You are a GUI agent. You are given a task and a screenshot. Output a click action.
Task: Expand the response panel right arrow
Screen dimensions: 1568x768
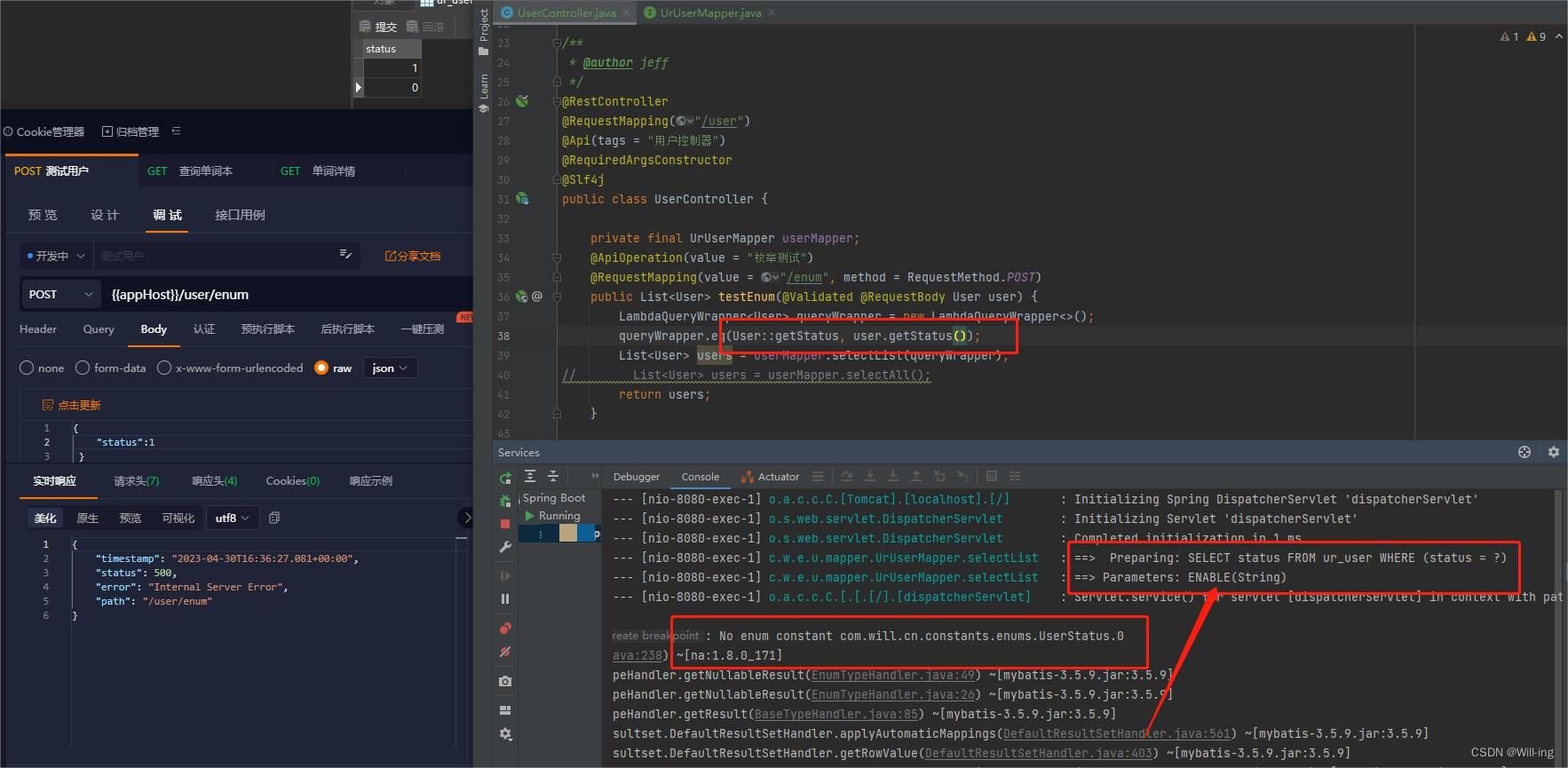[467, 518]
